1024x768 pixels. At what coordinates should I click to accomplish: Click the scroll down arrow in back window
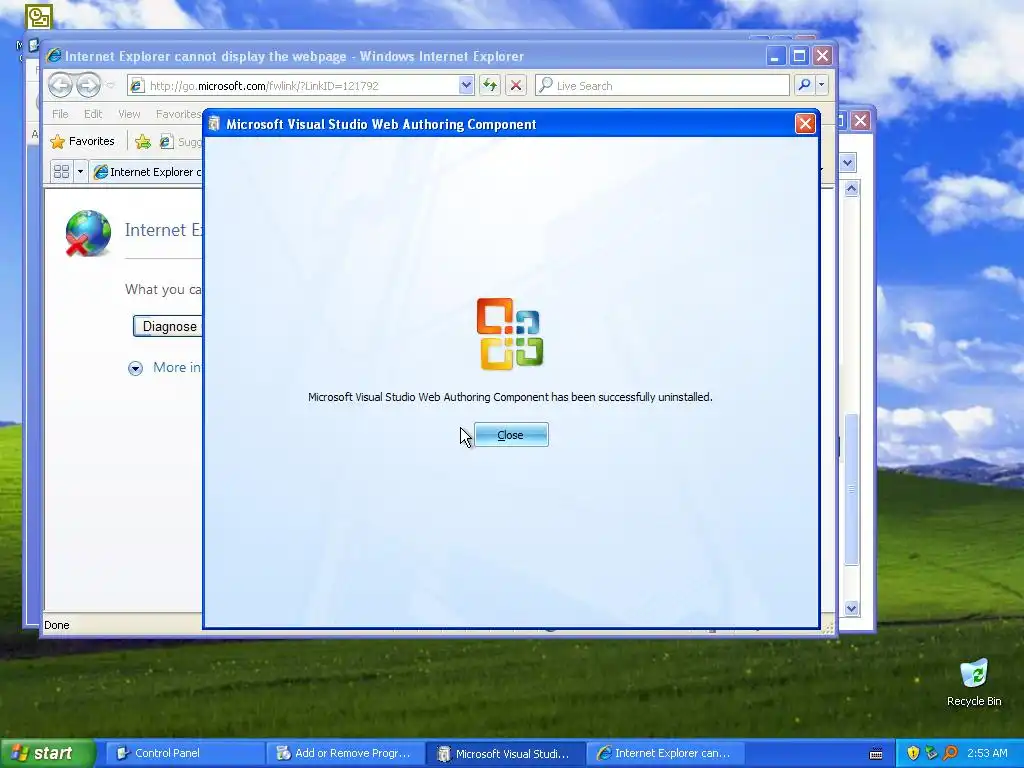pyautogui.click(x=851, y=608)
